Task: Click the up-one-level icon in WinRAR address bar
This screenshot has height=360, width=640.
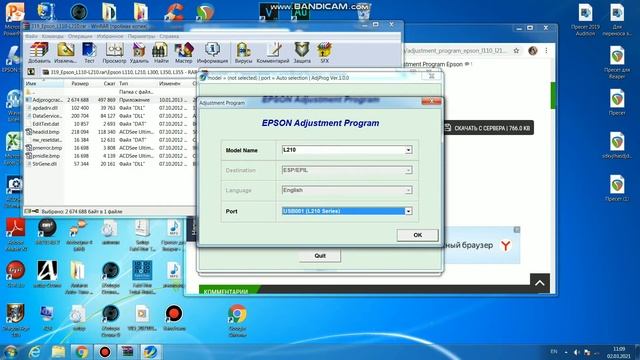Action: 31,72
